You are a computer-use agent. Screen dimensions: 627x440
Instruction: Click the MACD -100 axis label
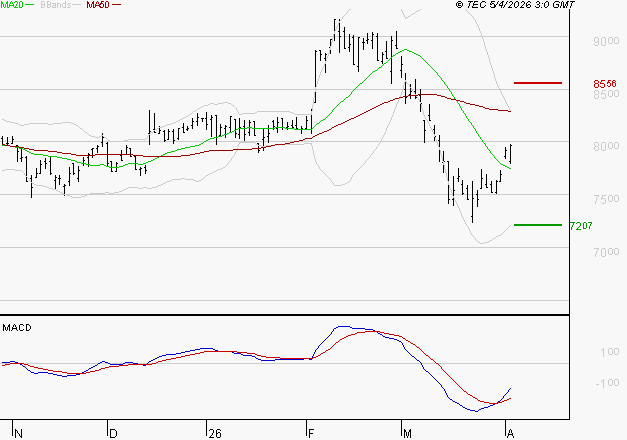tap(607, 383)
